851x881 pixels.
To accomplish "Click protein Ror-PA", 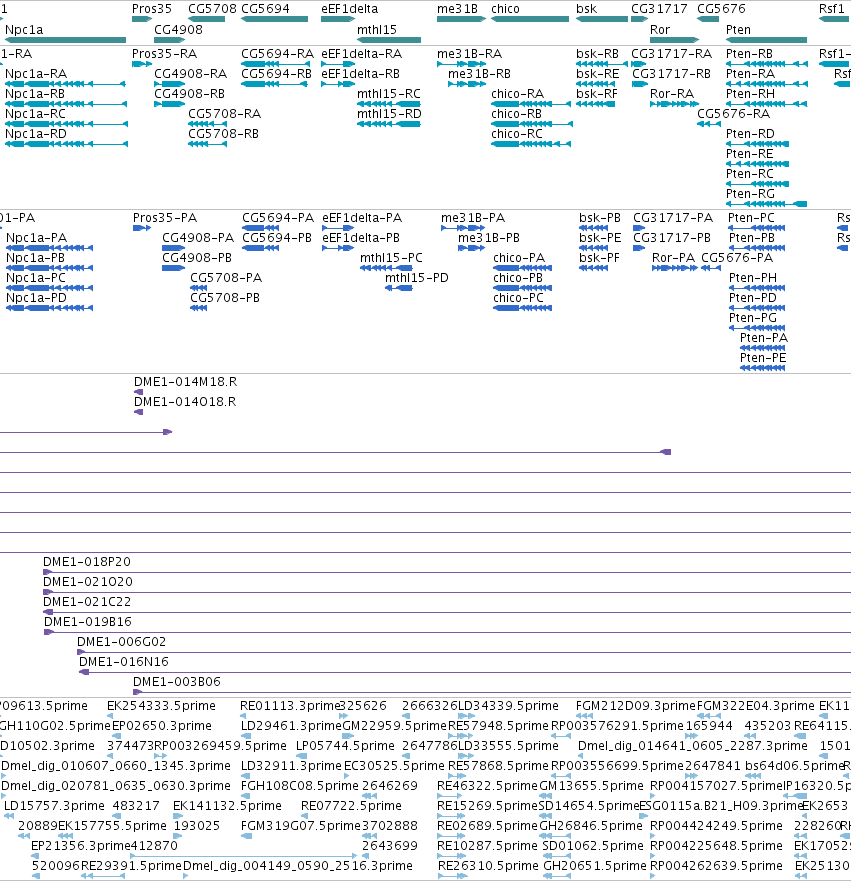I will 673,258.
